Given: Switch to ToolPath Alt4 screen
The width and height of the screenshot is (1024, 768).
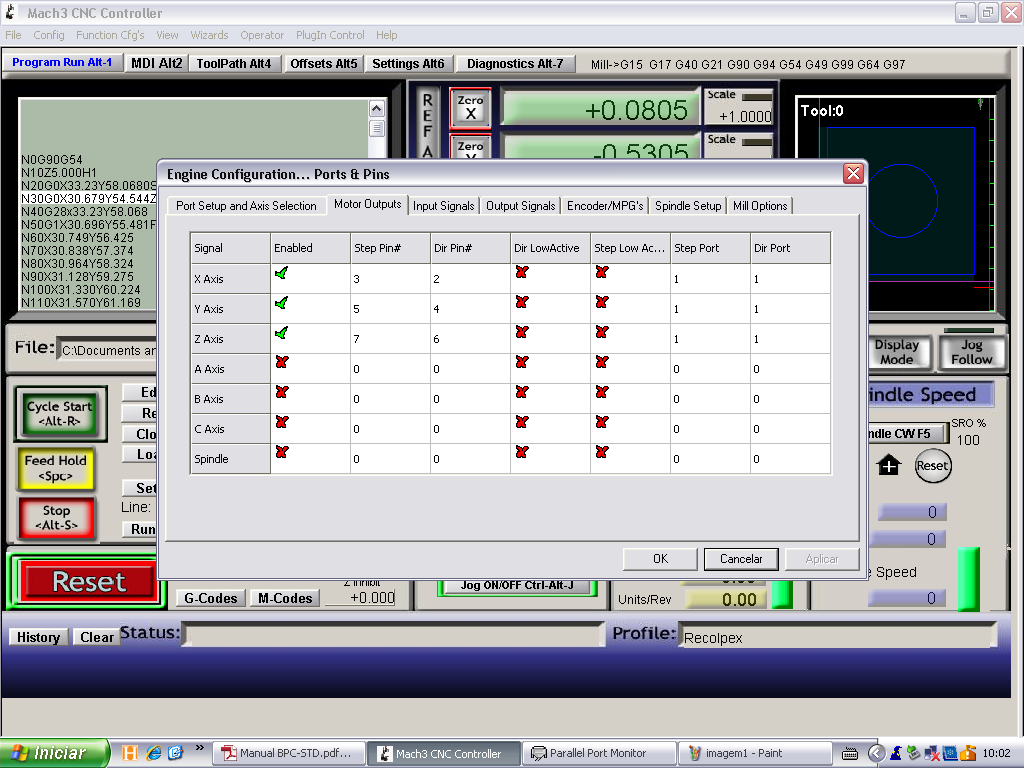Looking at the screenshot, I should click(x=234, y=63).
